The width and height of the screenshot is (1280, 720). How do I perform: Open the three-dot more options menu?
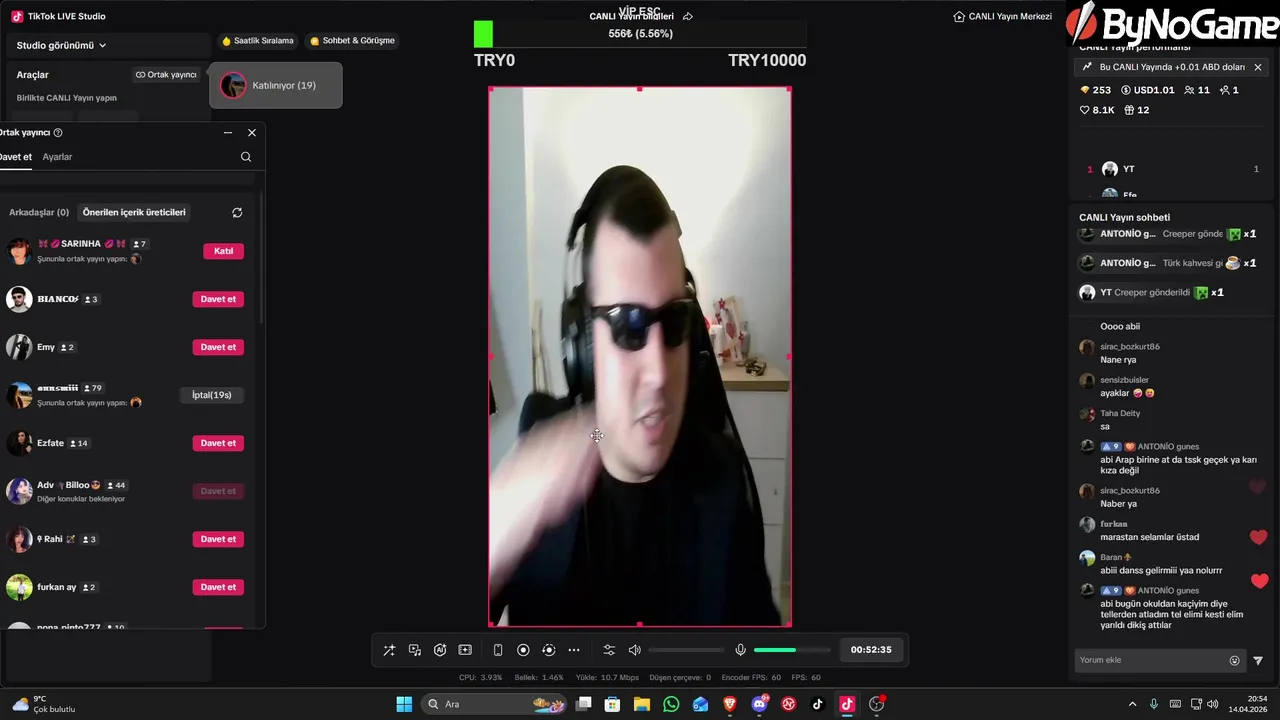pos(574,650)
